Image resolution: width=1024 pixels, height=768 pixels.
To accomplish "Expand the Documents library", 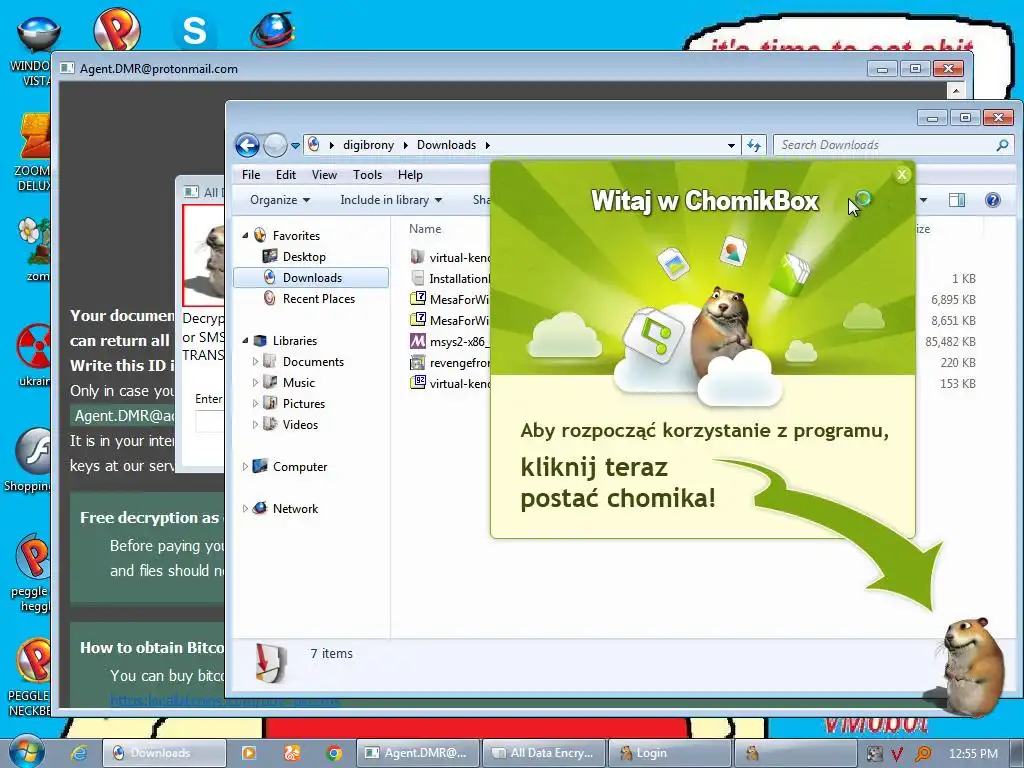I will tap(255, 361).
